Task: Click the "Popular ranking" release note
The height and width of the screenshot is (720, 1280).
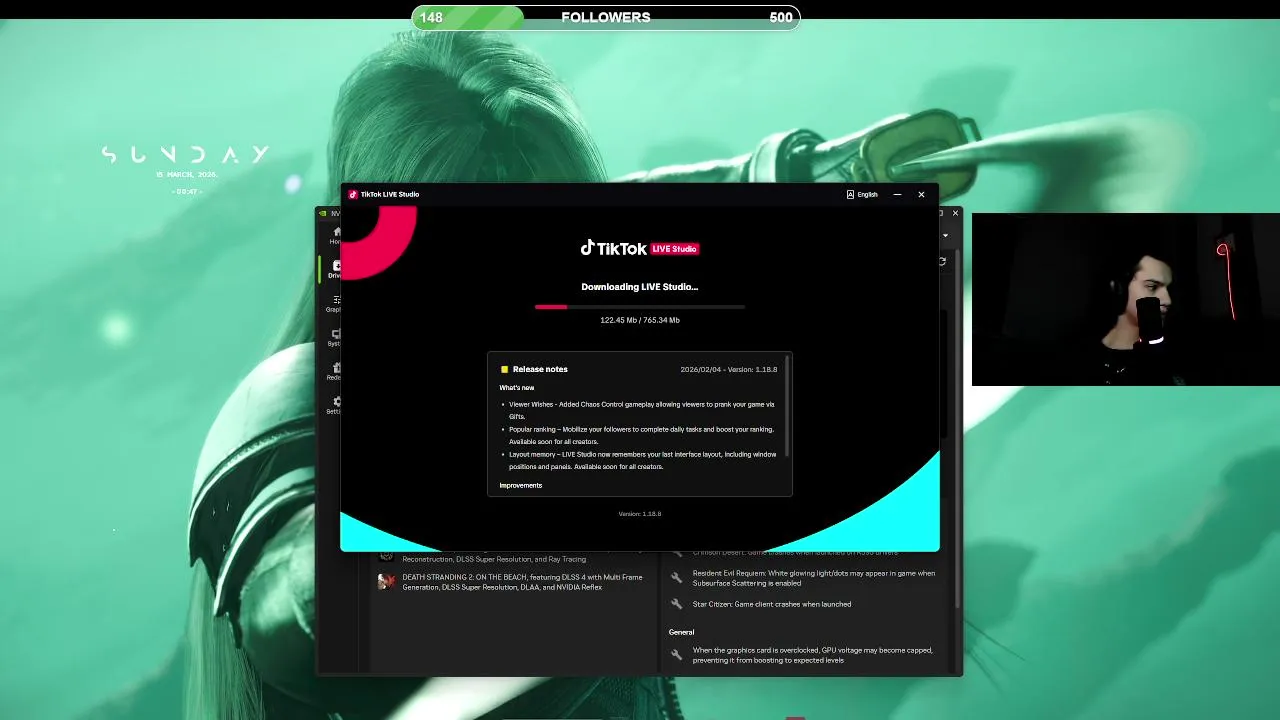Action: click(x=641, y=435)
